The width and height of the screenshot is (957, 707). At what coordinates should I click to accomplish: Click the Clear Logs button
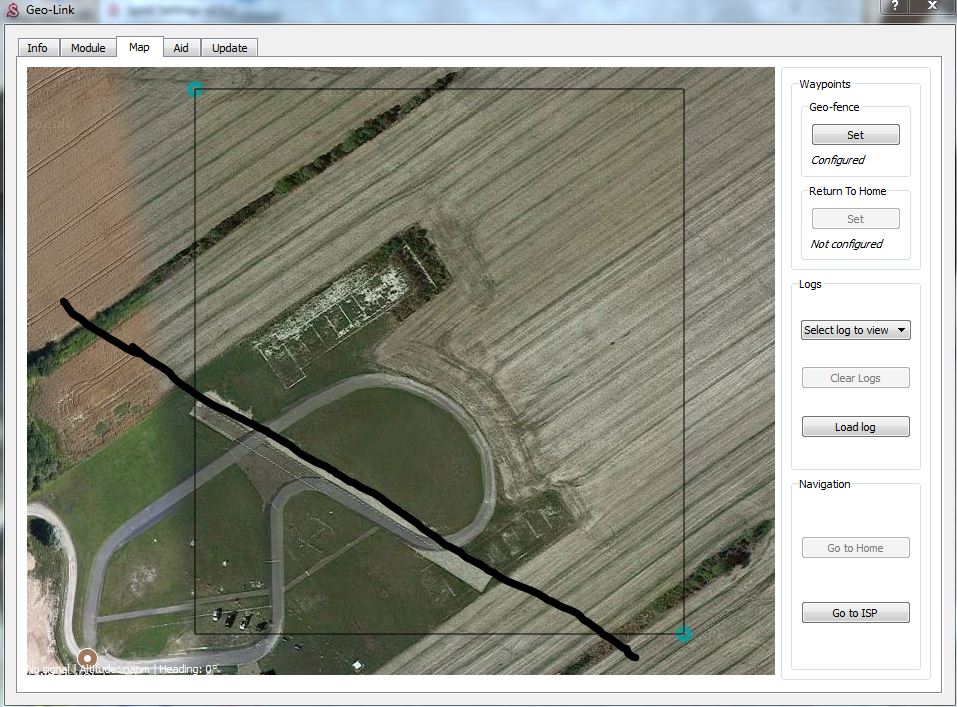point(855,378)
